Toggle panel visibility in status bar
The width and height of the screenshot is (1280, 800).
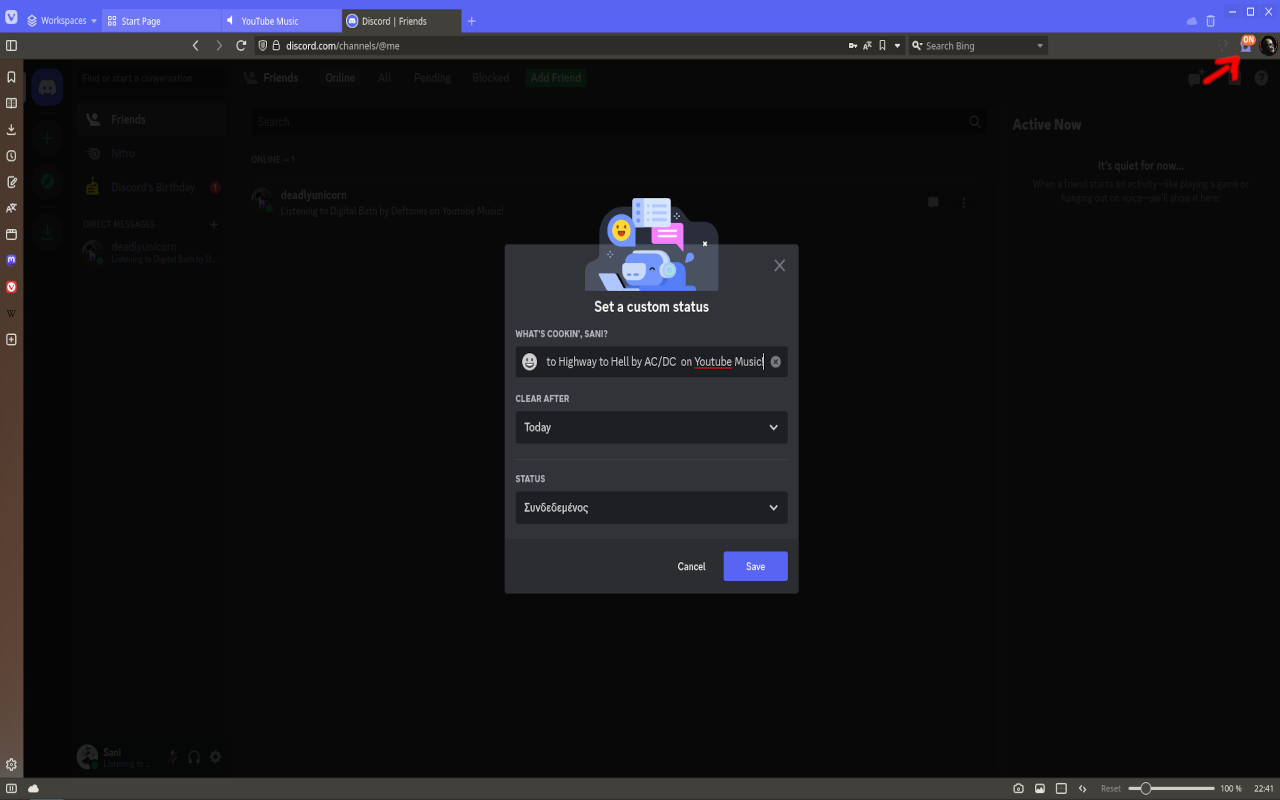pos(11,788)
